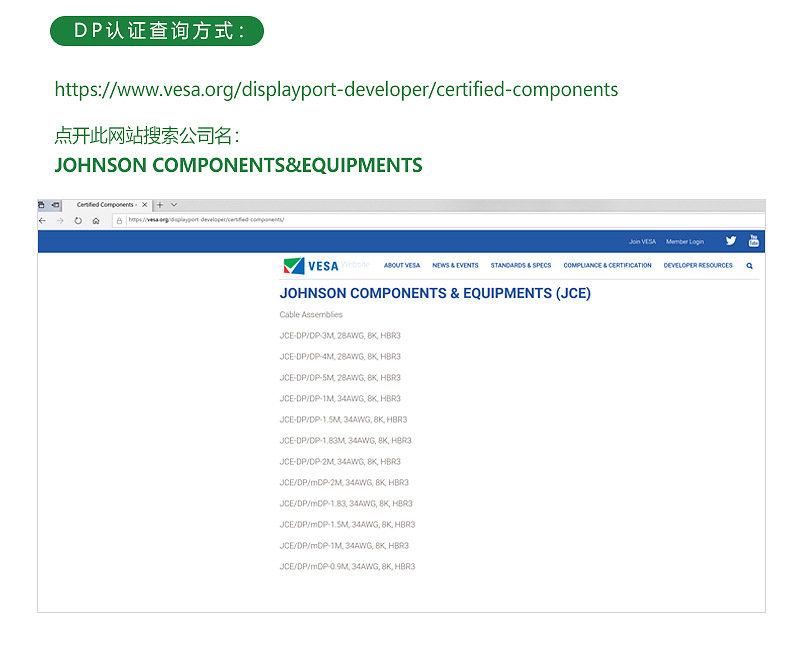Click the VESA logo
Screen dimensions: 790x648
click(x=311, y=266)
